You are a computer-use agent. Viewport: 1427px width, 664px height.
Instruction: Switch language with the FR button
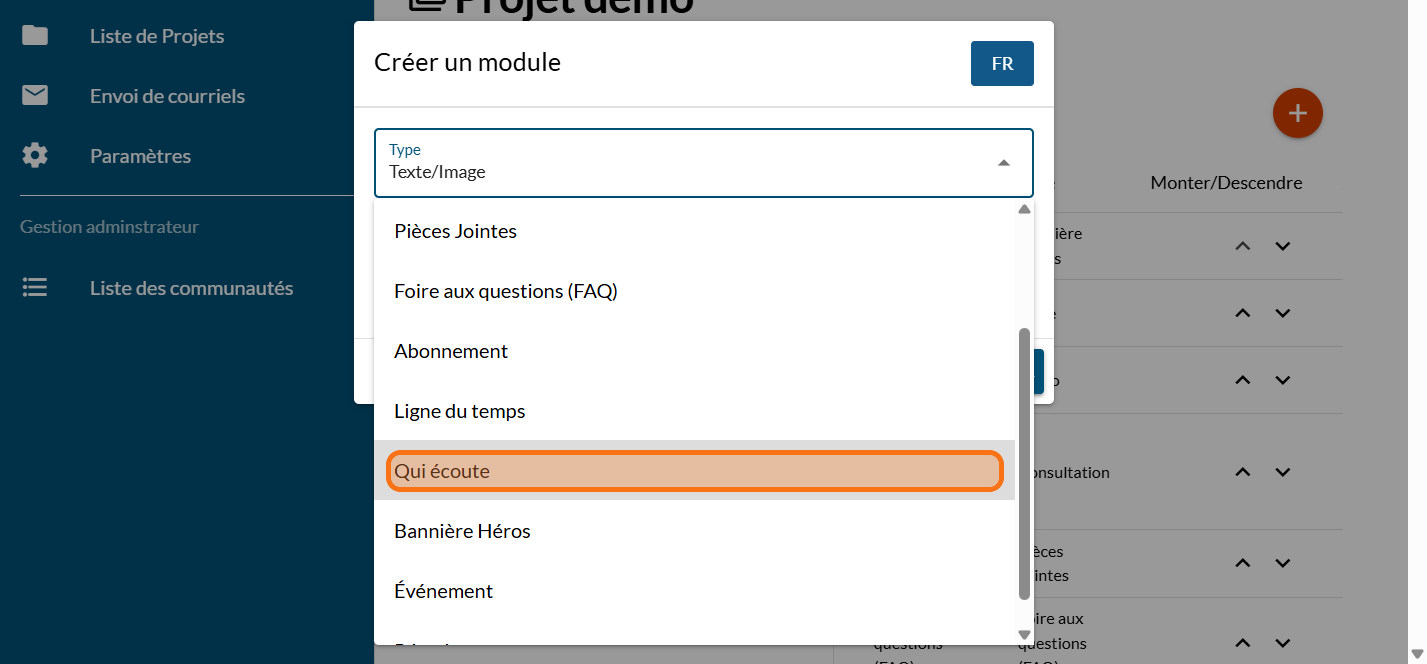click(1002, 64)
